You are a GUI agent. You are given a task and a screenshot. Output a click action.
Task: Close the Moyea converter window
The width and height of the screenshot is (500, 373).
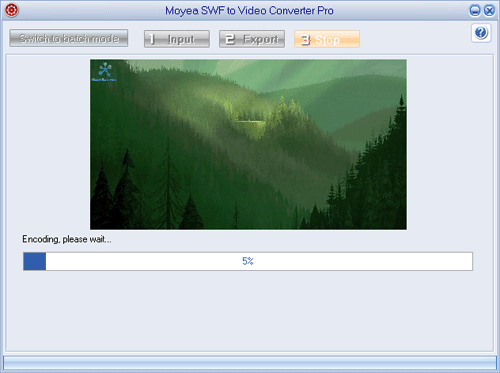coord(489,11)
